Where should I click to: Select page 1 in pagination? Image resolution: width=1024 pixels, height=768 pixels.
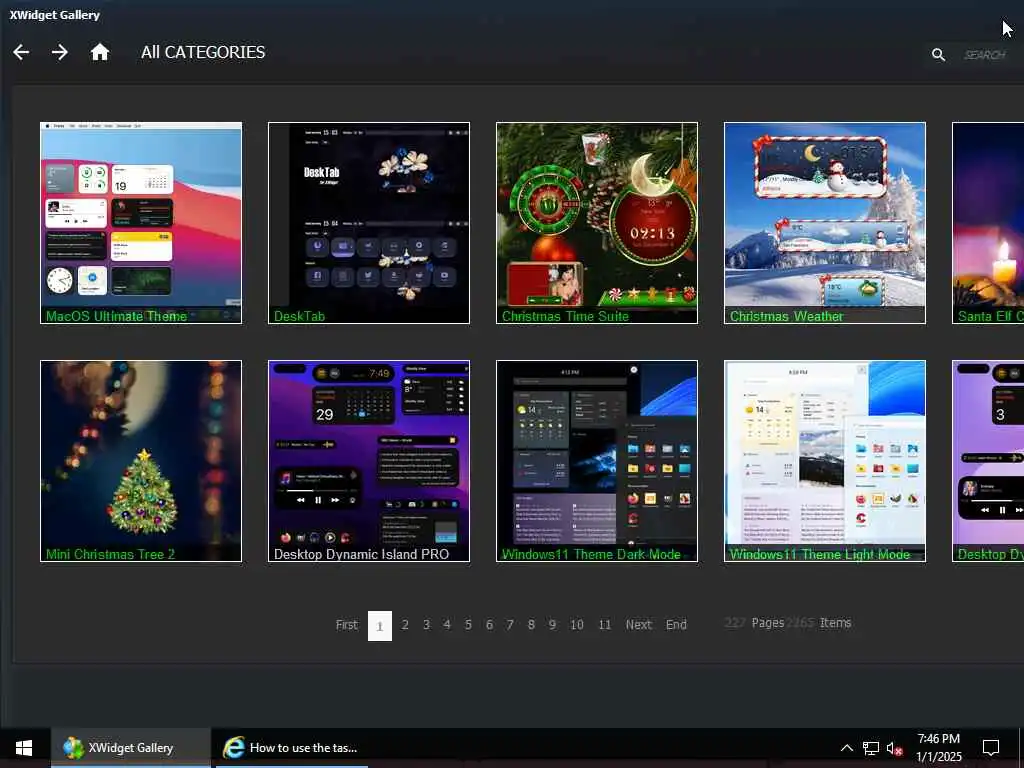(380, 626)
